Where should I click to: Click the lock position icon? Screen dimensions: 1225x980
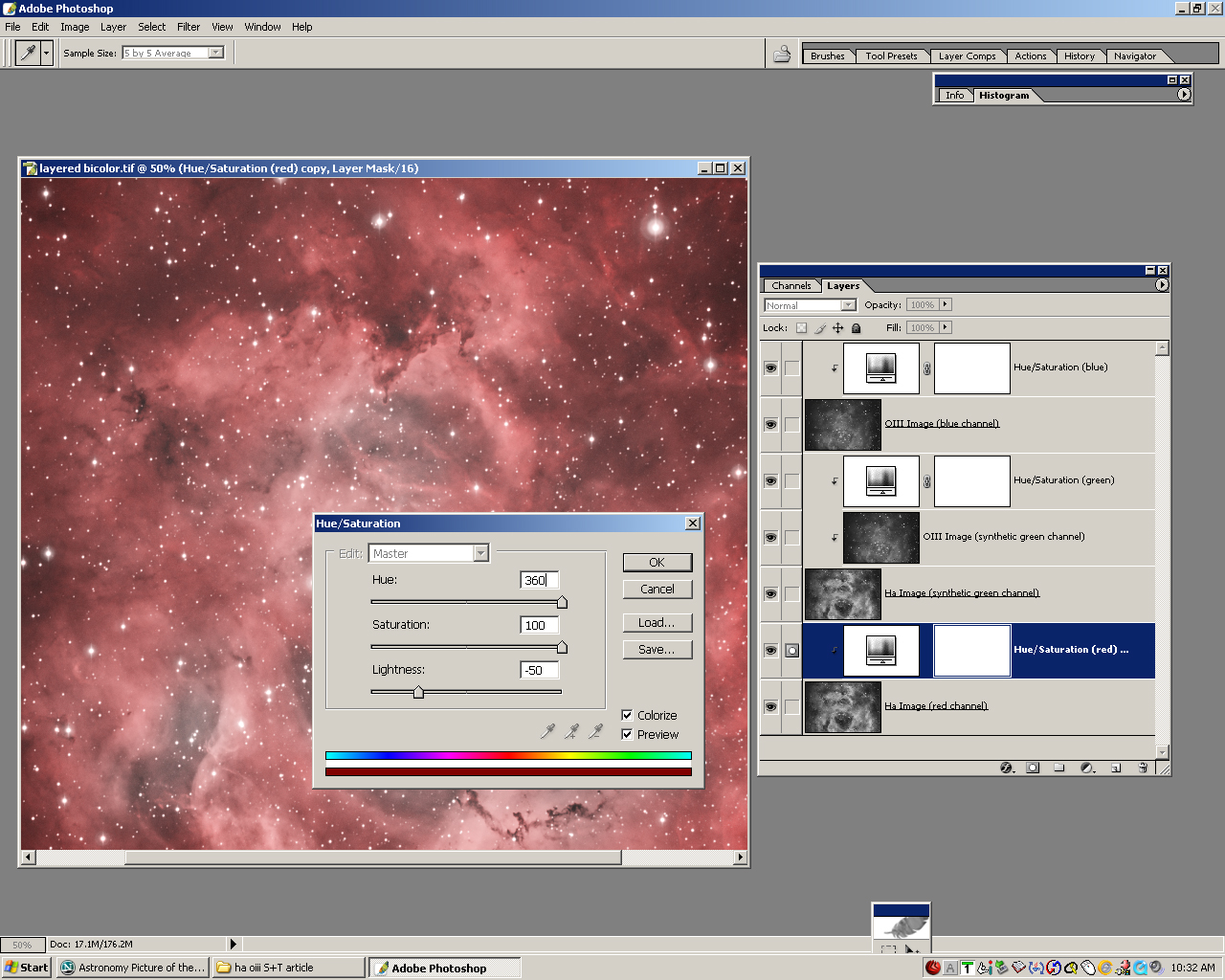837,328
